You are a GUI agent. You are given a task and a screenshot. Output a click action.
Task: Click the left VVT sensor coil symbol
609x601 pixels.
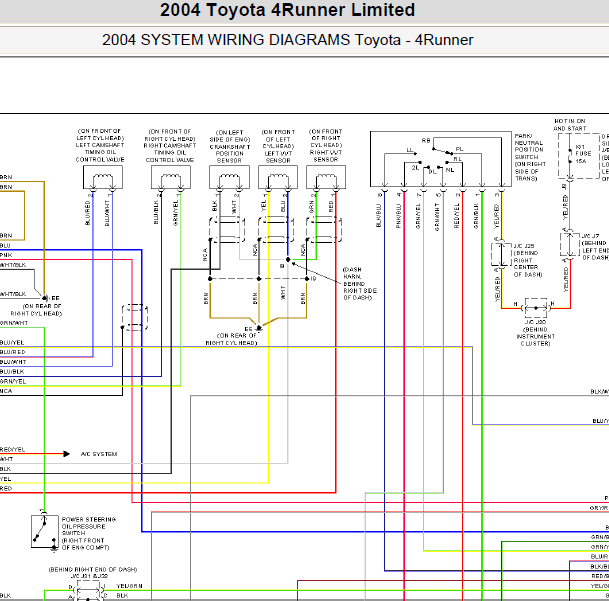pos(278,178)
